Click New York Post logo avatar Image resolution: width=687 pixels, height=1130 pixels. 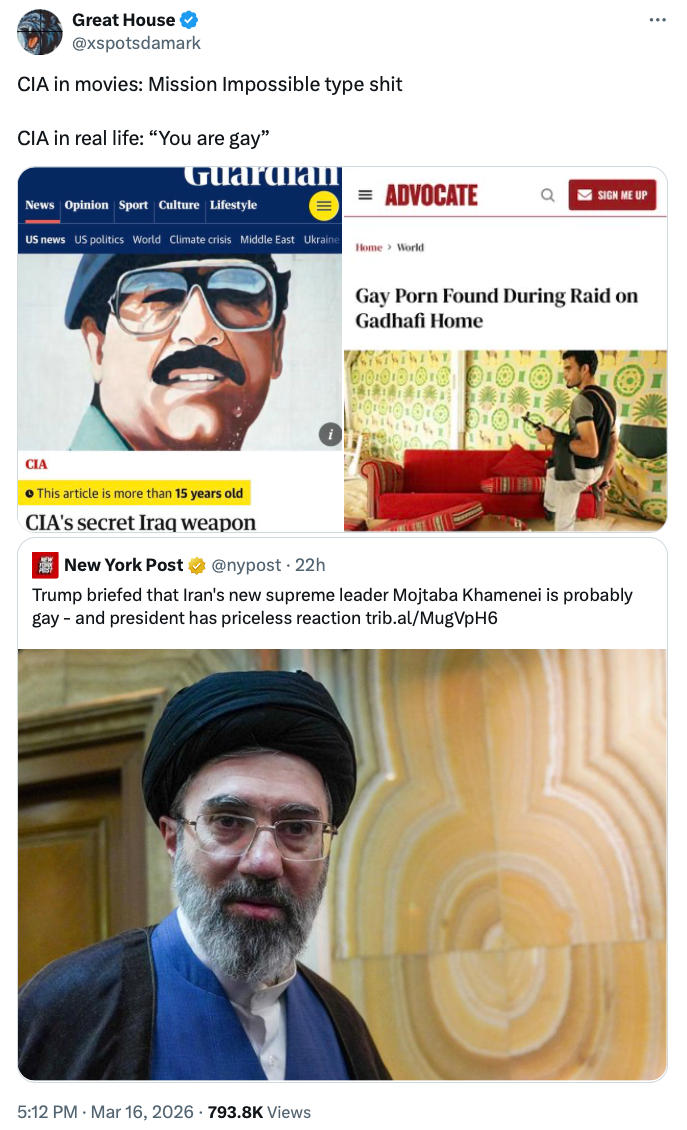pos(45,566)
